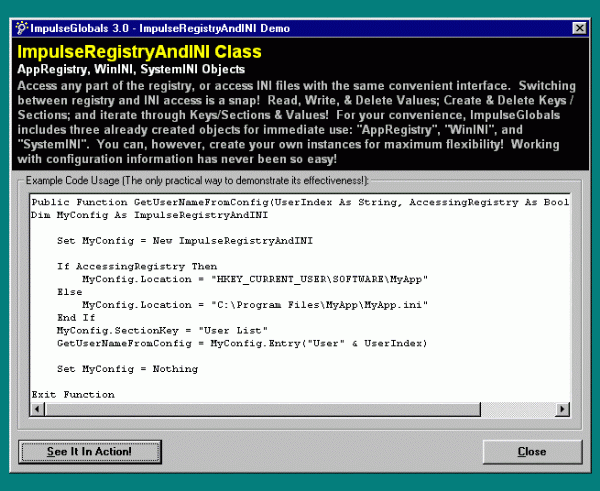Click the "AppRegistry, WinINI, SystemINI Objects" subtitle

131,69
